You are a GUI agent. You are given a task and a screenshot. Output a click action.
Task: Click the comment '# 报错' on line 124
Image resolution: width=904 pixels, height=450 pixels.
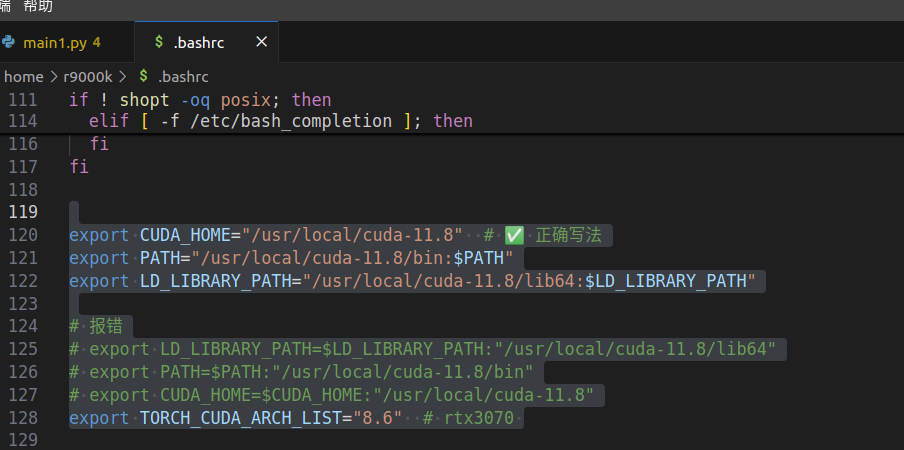(96, 326)
